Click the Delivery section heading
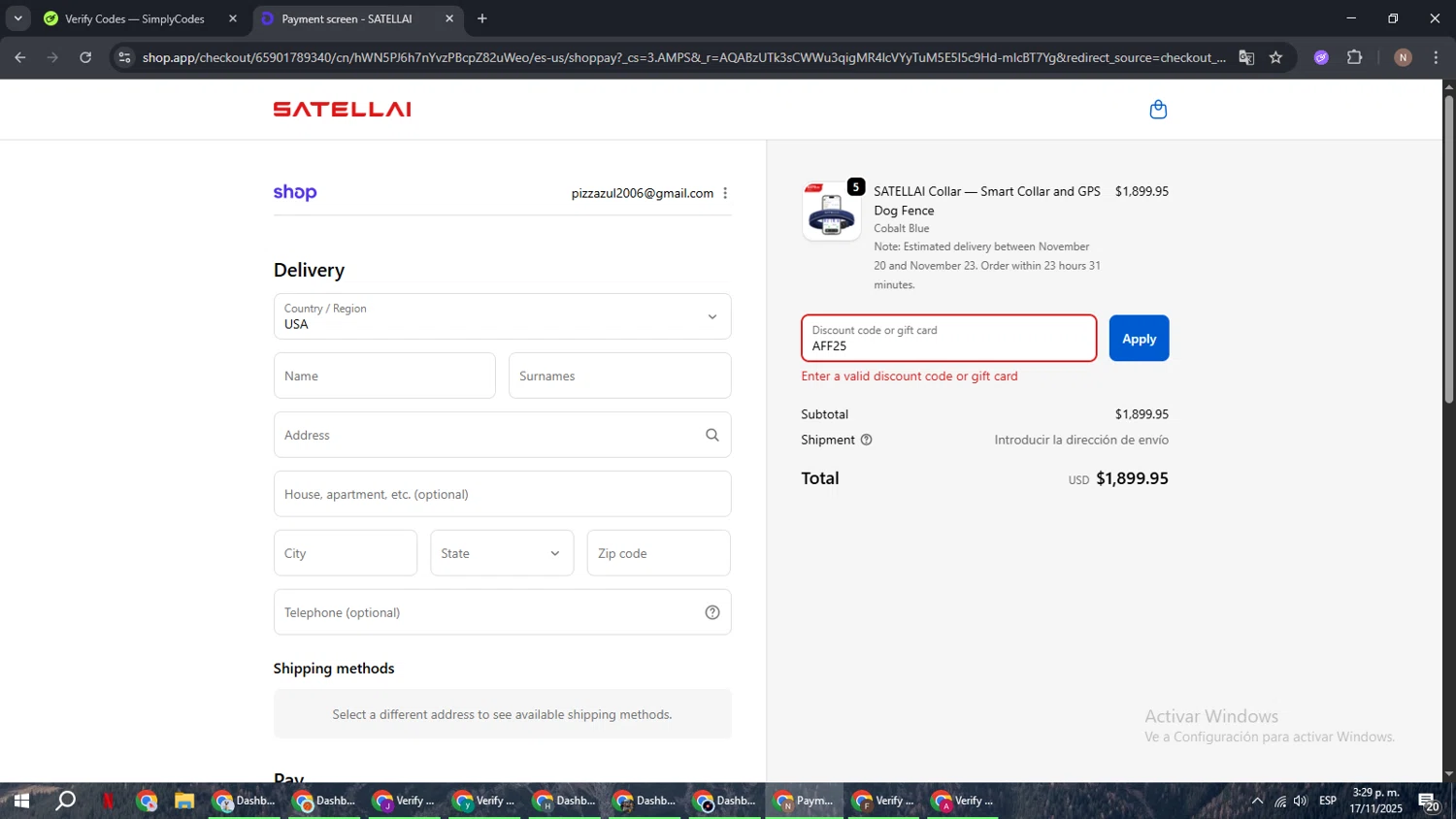Screen dimensions: 1456x819 [x=309, y=270]
